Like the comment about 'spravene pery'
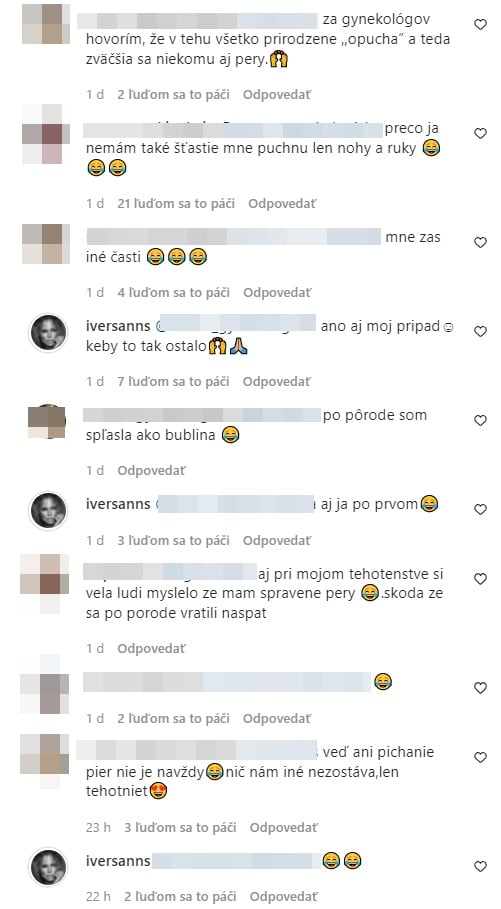This screenshot has height=909, width=501. (x=480, y=579)
